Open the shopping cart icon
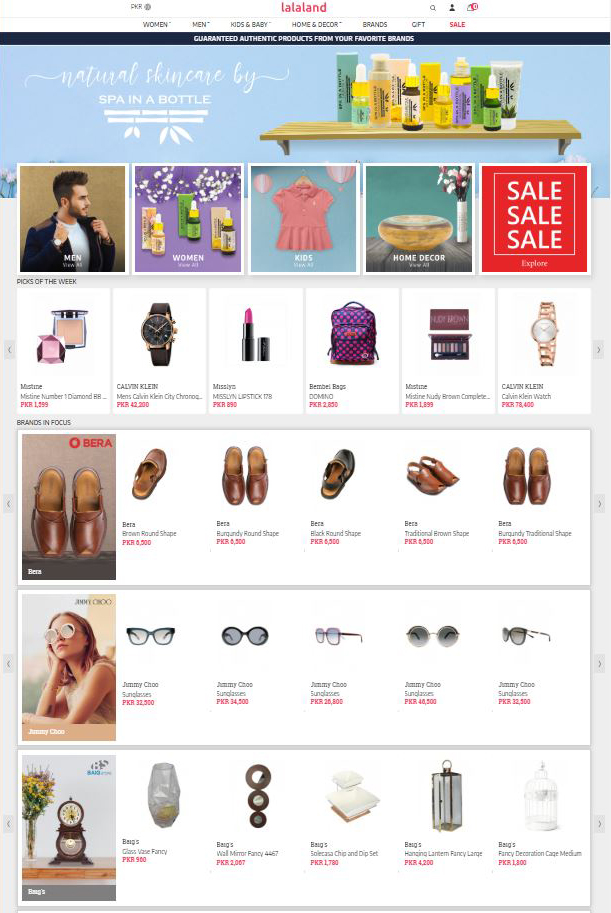Image resolution: width=611 pixels, height=913 pixels. (x=472, y=7)
